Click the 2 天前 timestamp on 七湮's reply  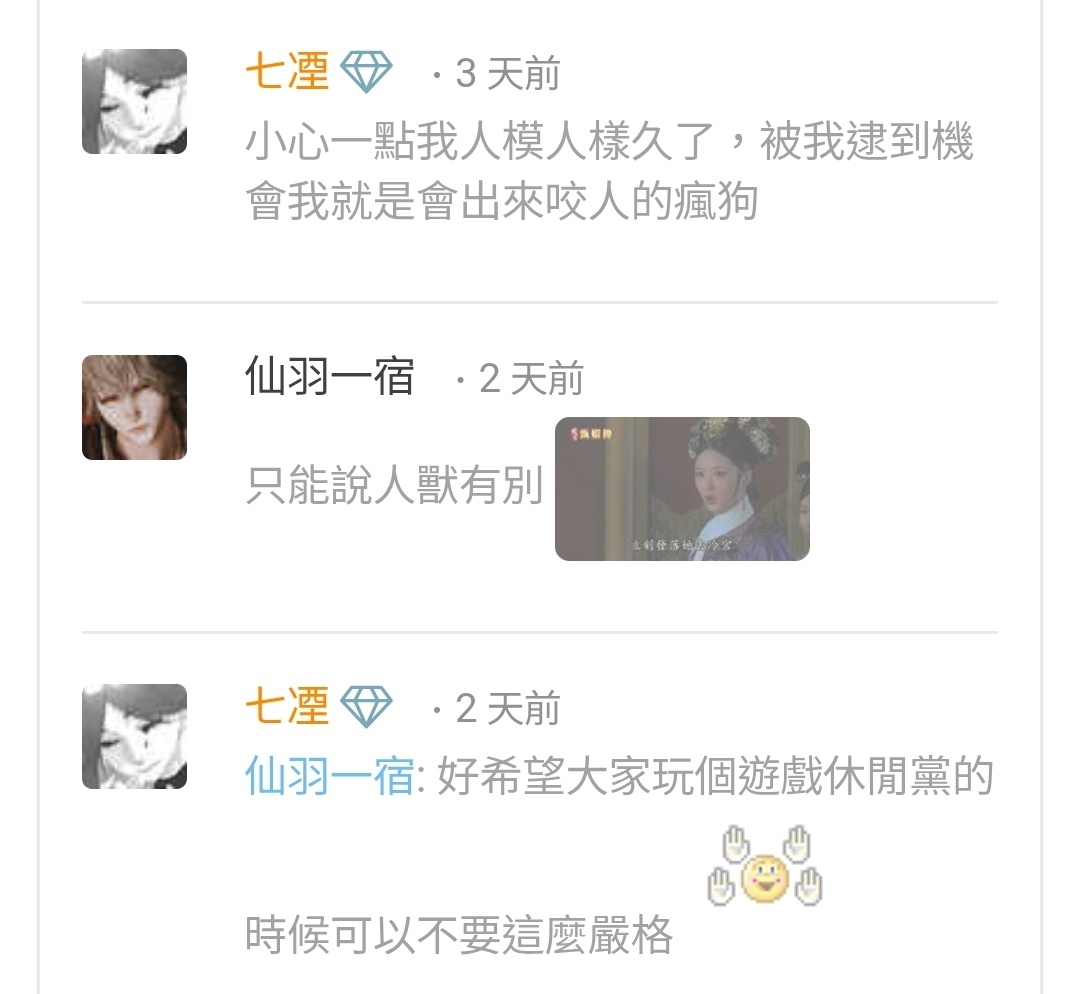(x=508, y=708)
